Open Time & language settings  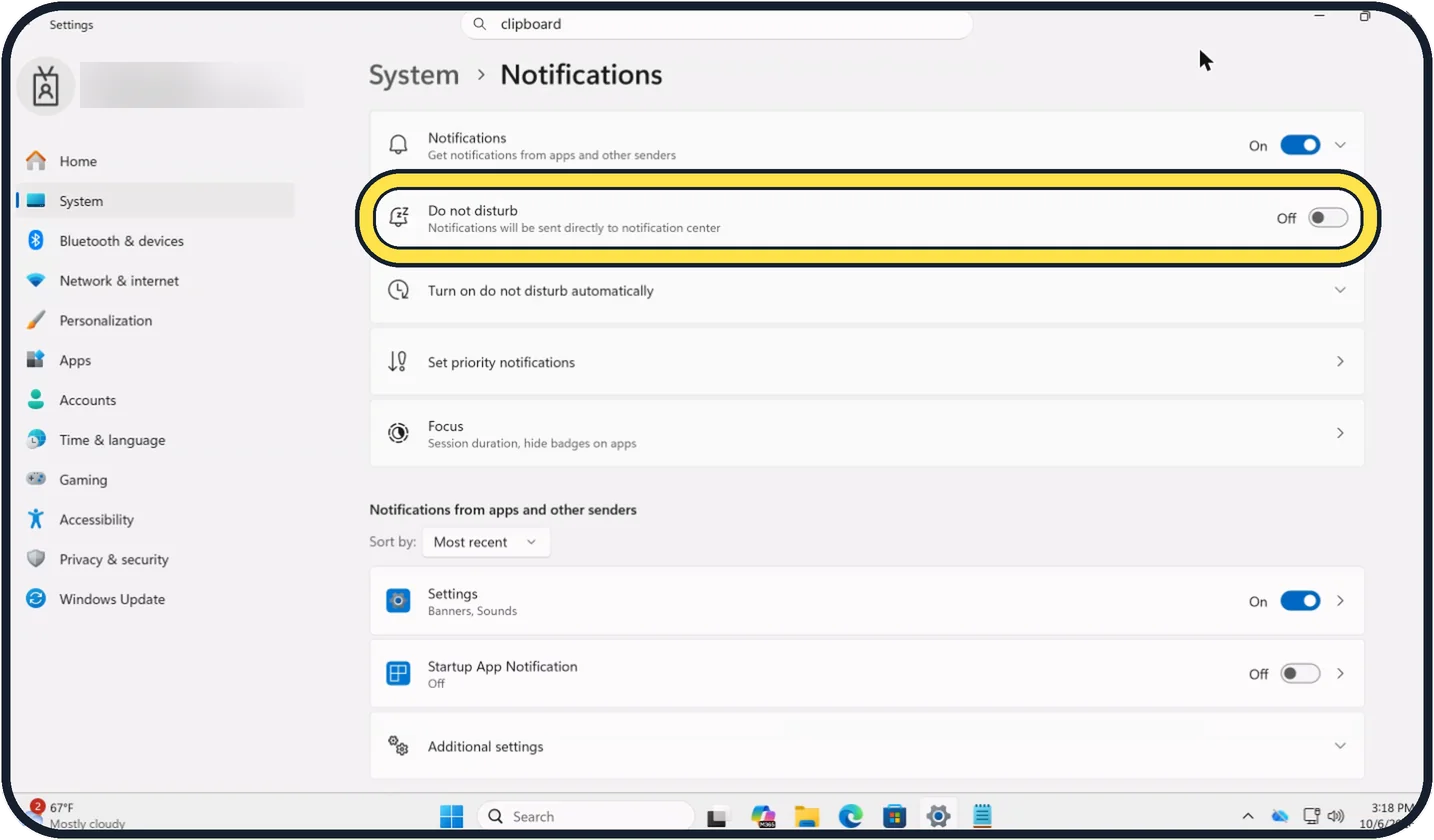[x=156, y=440]
